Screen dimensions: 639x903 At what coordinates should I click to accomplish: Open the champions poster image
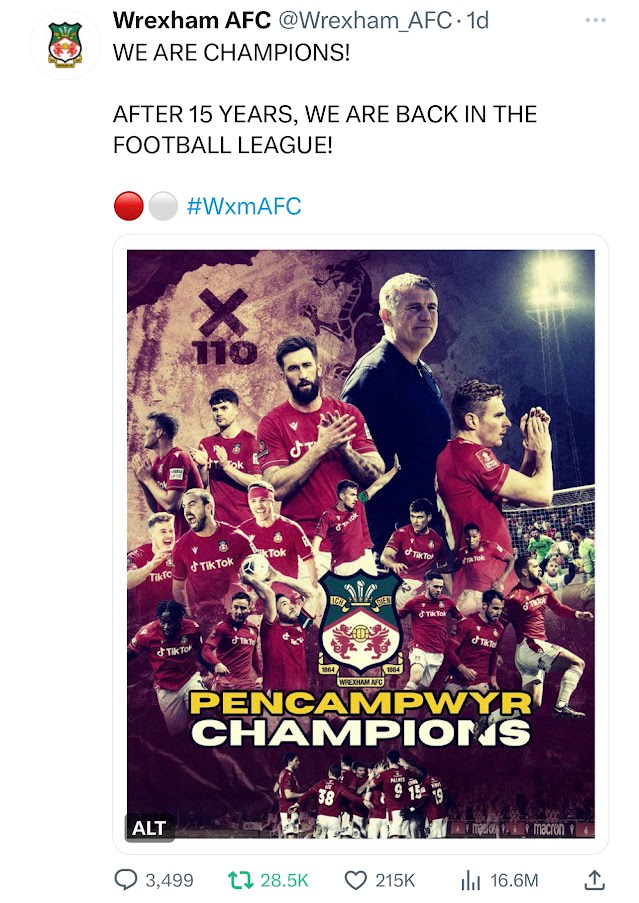[x=361, y=544]
